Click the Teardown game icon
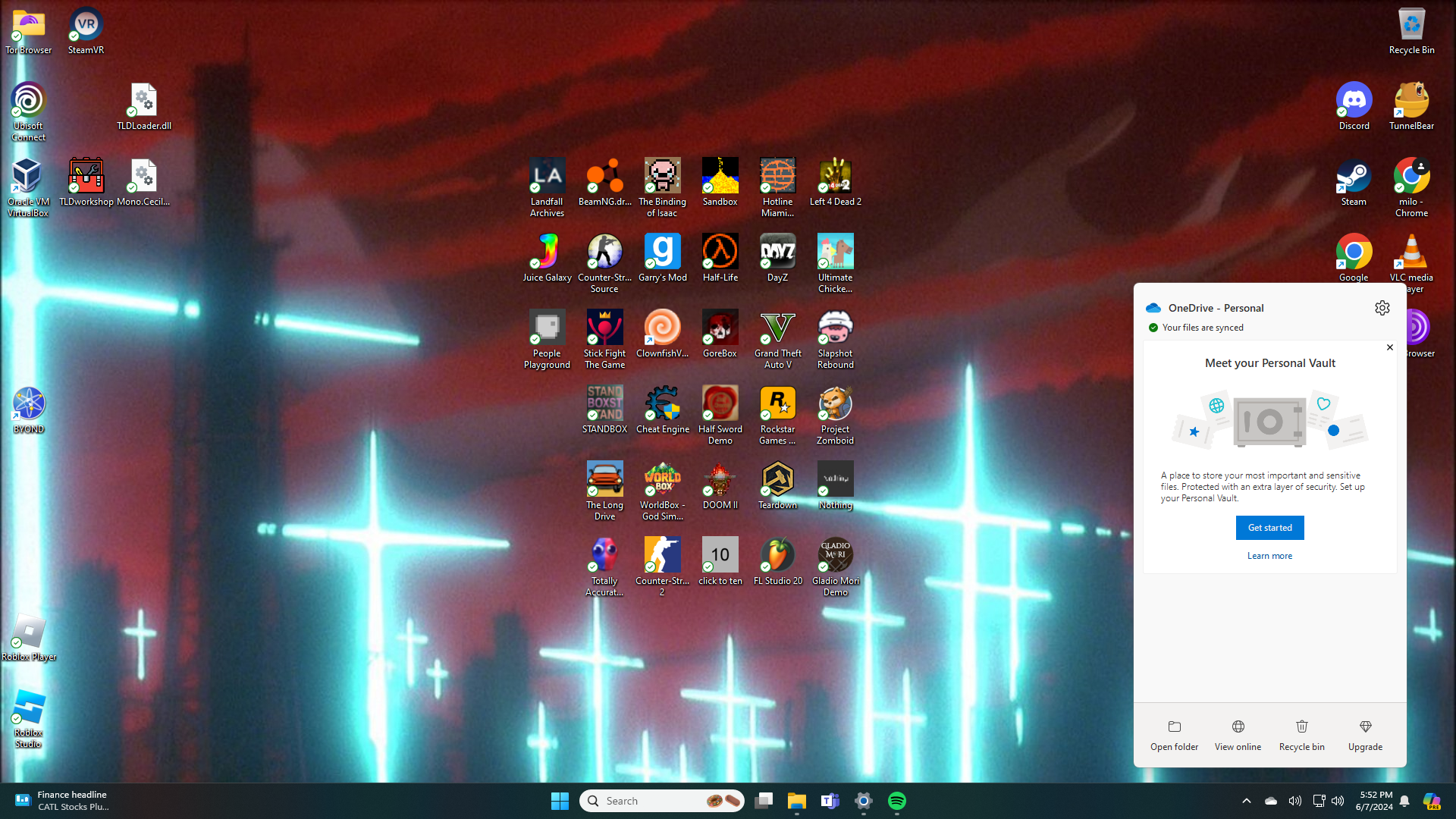1456x819 pixels. click(x=777, y=480)
